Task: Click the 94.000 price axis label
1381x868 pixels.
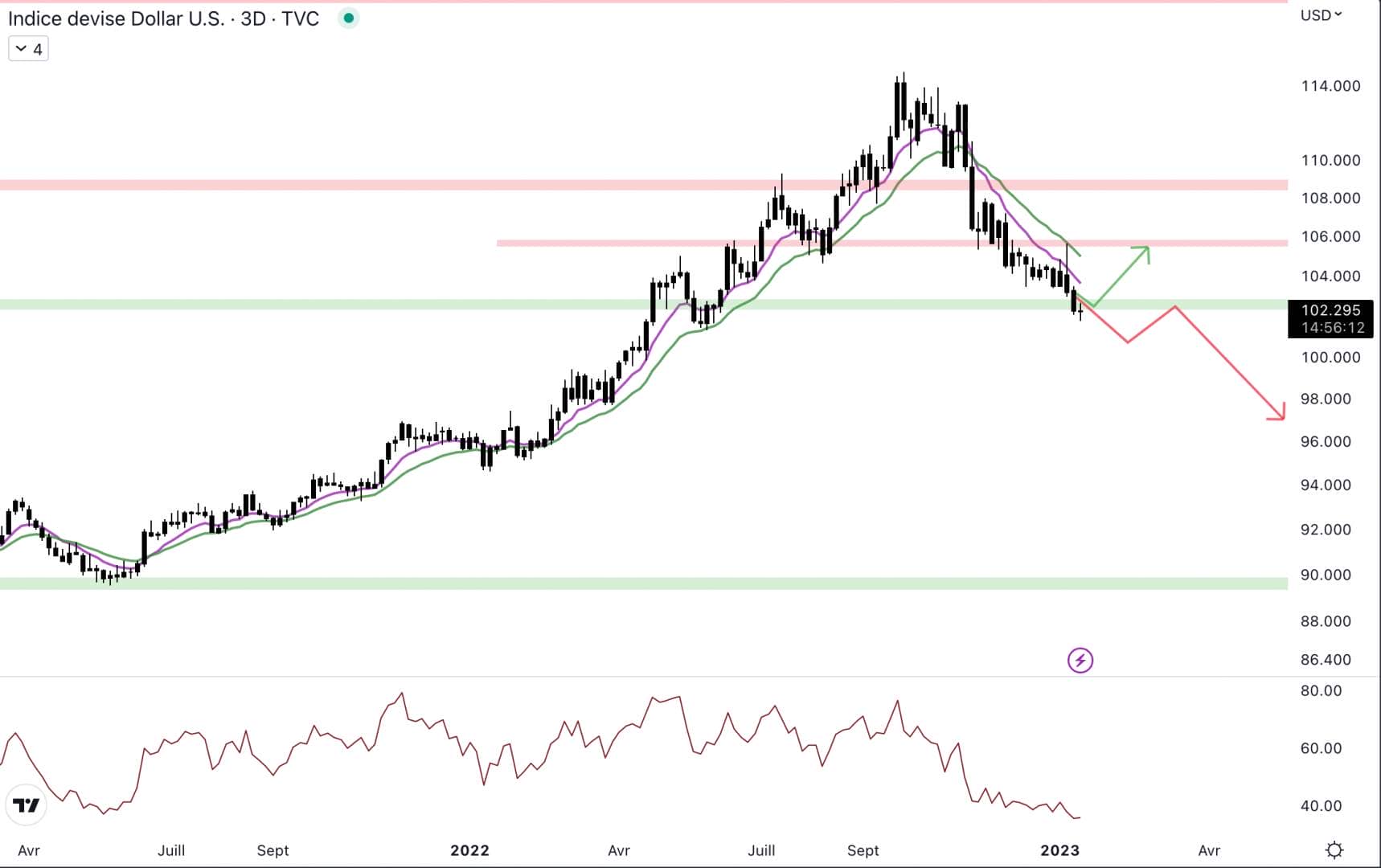Action: click(1326, 485)
